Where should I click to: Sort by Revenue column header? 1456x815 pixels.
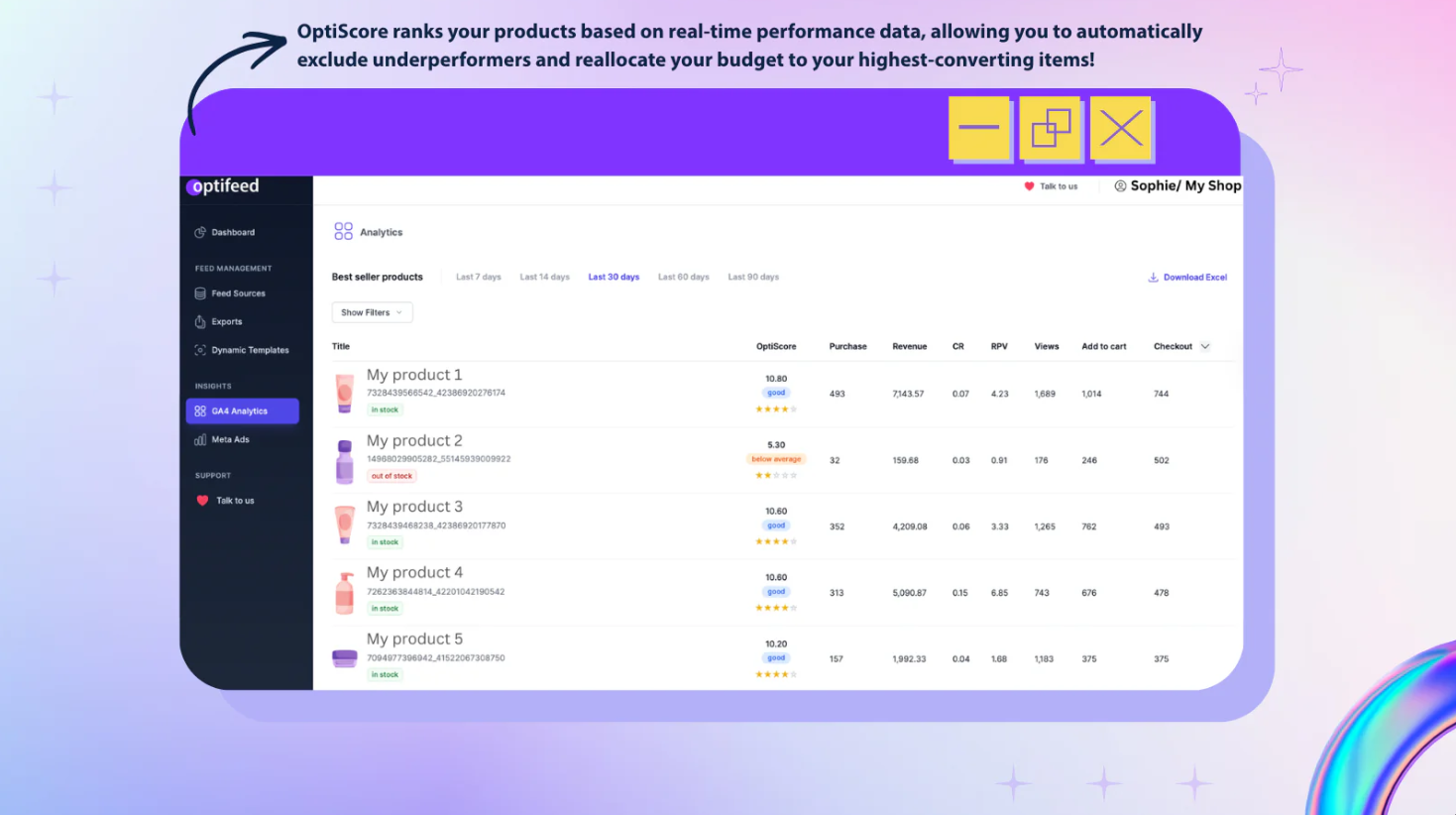pos(909,347)
